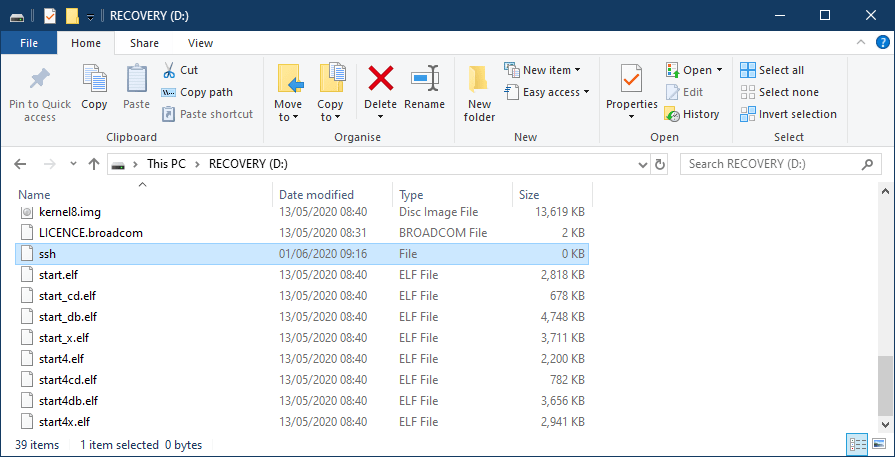This screenshot has height=457, width=895.
Task: Click Paste shortcut in the ribbon
Action: pyautogui.click(x=208, y=114)
